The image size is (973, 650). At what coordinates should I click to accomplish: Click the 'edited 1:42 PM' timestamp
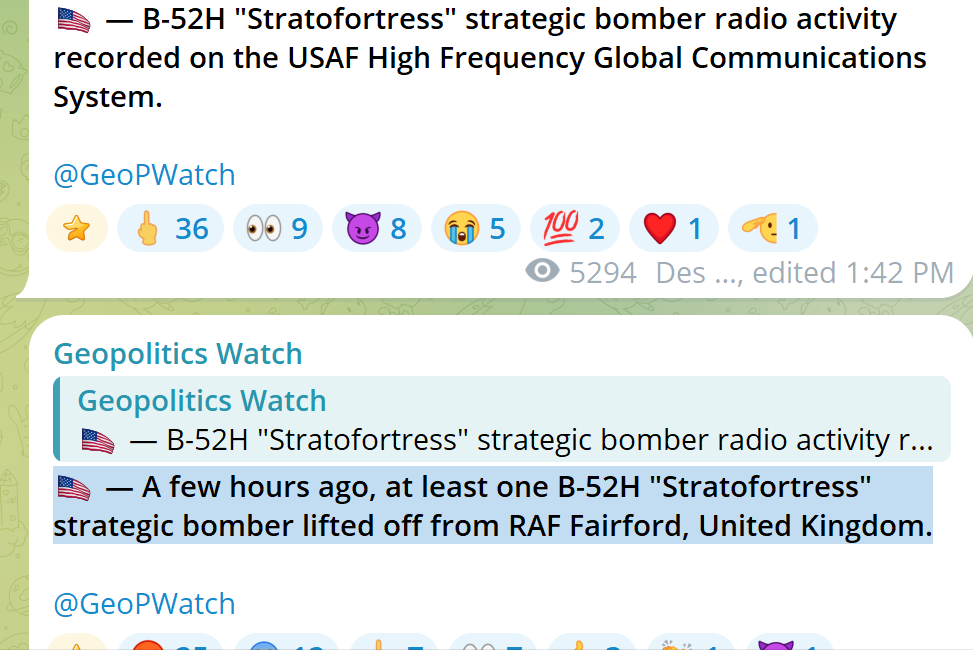[853, 273]
